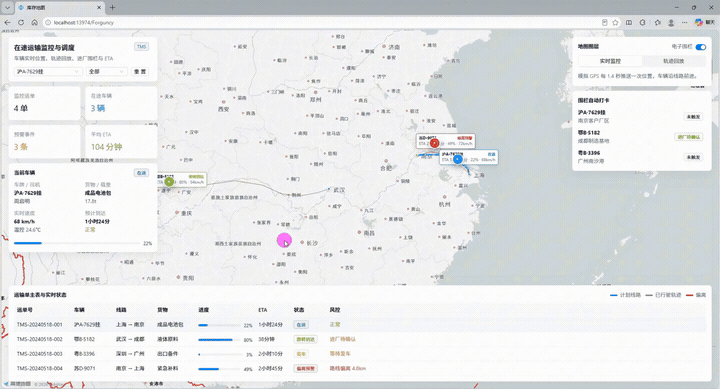Screen dimensions: 720x389
Task: Click the red deviation-alert vehicle marker
Action: tap(434, 143)
